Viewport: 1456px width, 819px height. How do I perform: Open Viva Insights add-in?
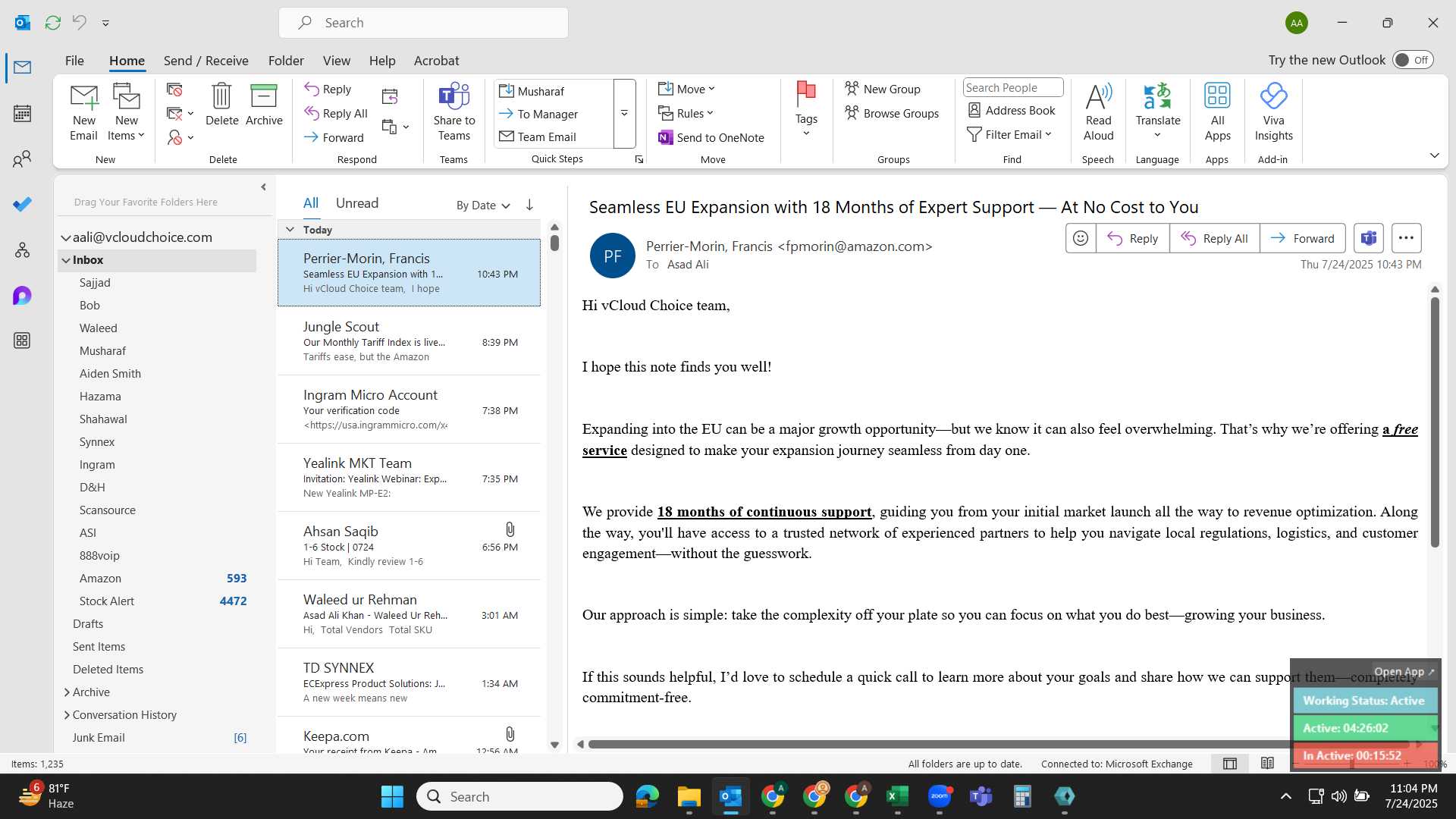point(1273,112)
